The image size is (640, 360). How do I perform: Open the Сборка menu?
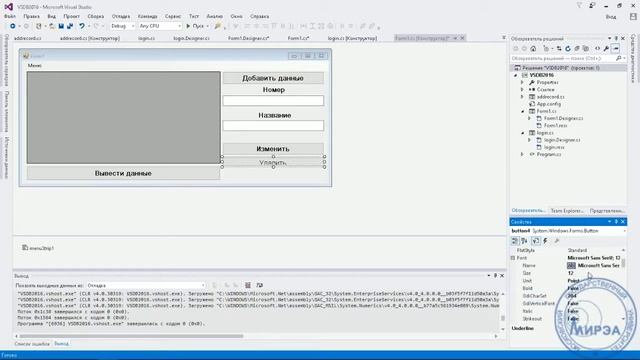tap(96, 16)
